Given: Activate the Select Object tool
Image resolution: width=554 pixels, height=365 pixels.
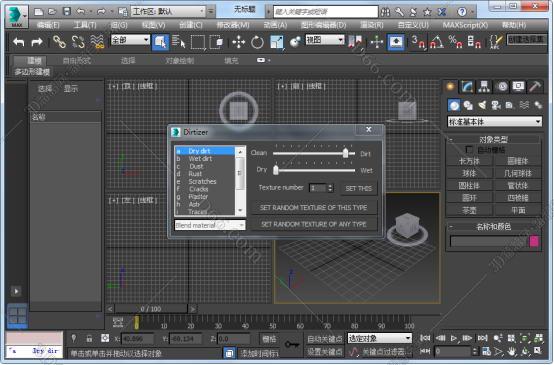Looking at the screenshot, I should (x=160, y=42).
